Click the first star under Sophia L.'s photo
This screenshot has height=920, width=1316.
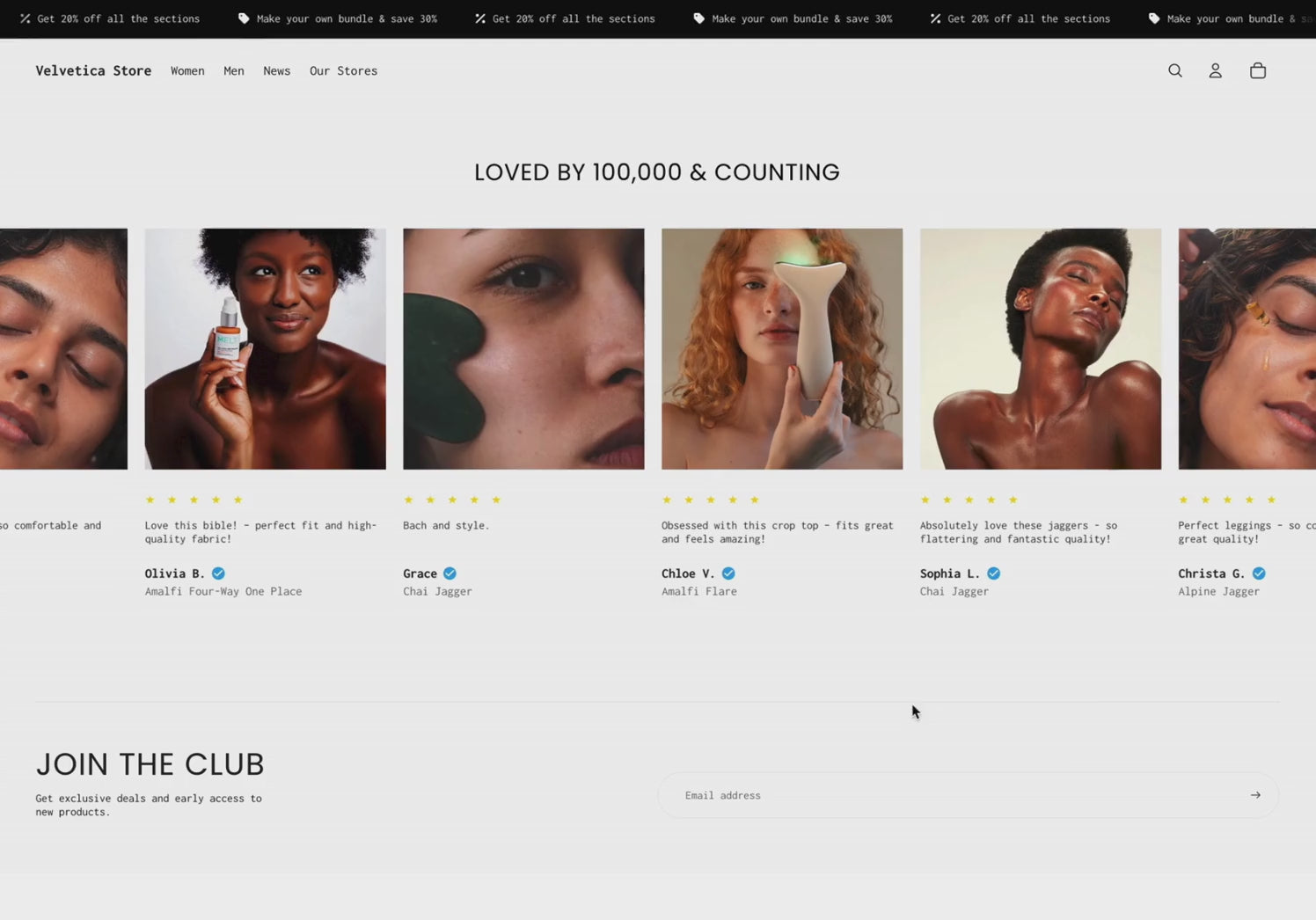(x=925, y=499)
